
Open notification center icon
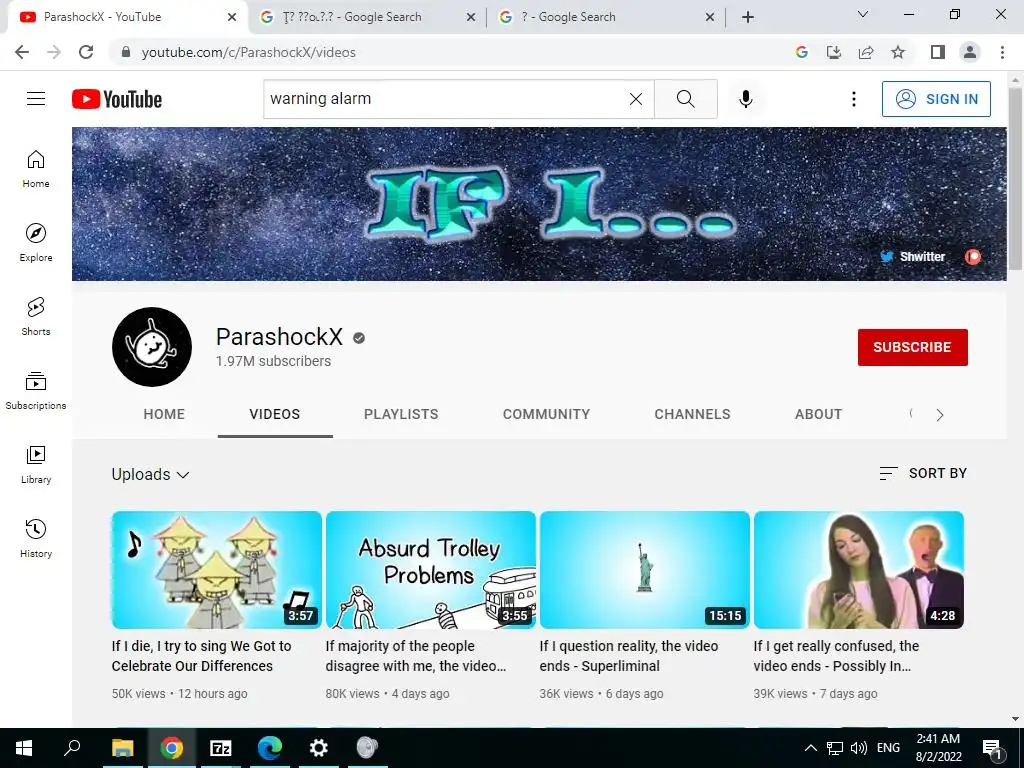point(992,748)
